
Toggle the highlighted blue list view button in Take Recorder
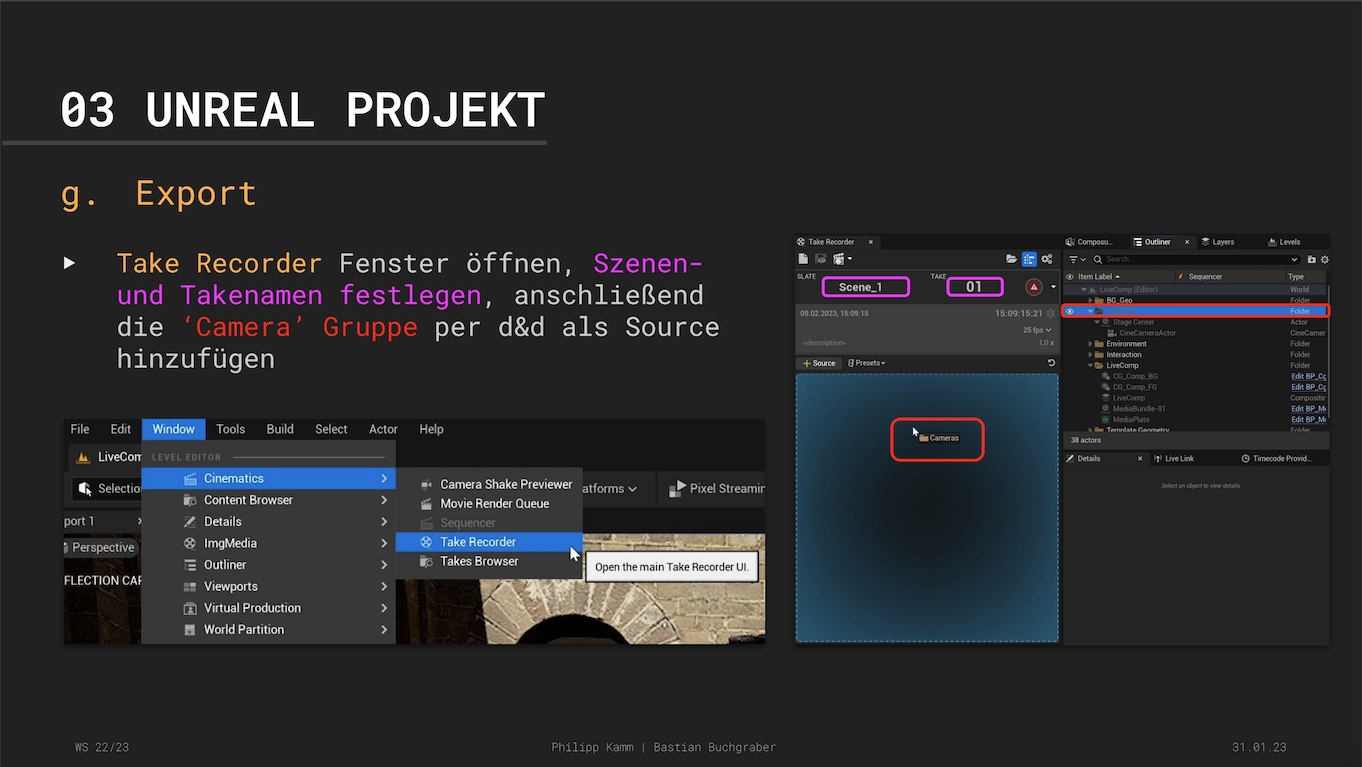point(1029,259)
